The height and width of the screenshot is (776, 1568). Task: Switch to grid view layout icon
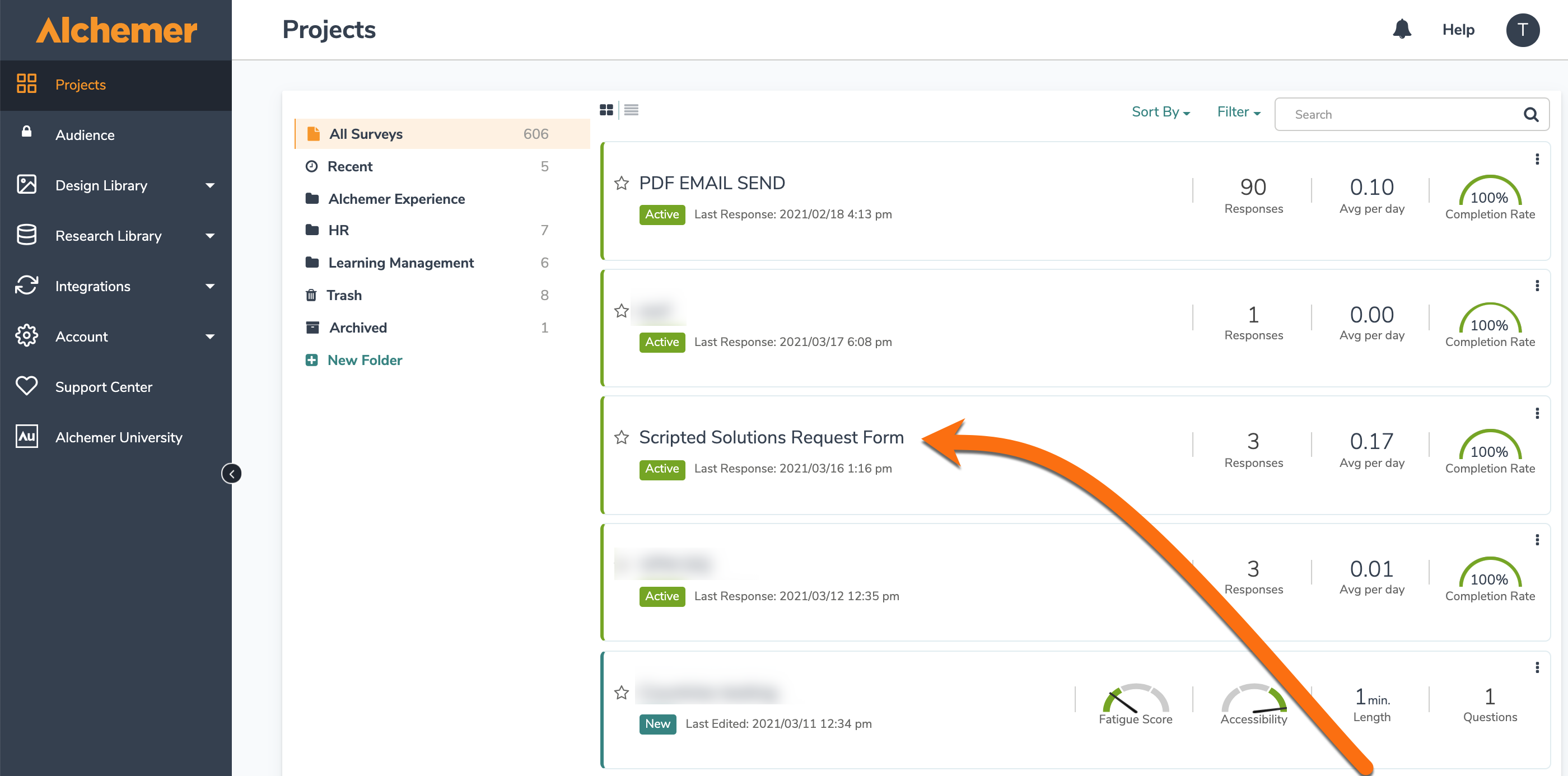[606, 110]
